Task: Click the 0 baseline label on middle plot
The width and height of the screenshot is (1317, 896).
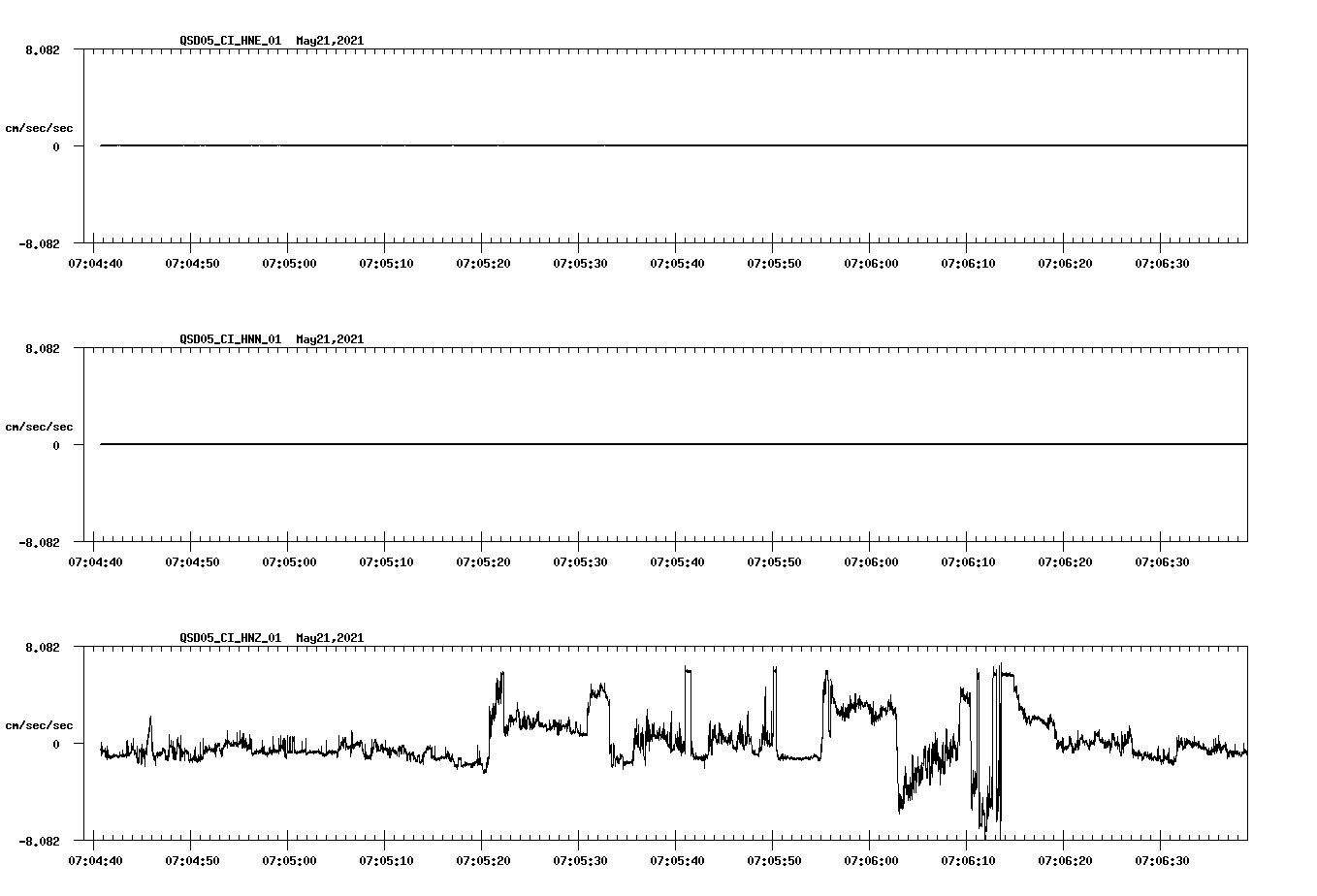Action: point(57,445)
